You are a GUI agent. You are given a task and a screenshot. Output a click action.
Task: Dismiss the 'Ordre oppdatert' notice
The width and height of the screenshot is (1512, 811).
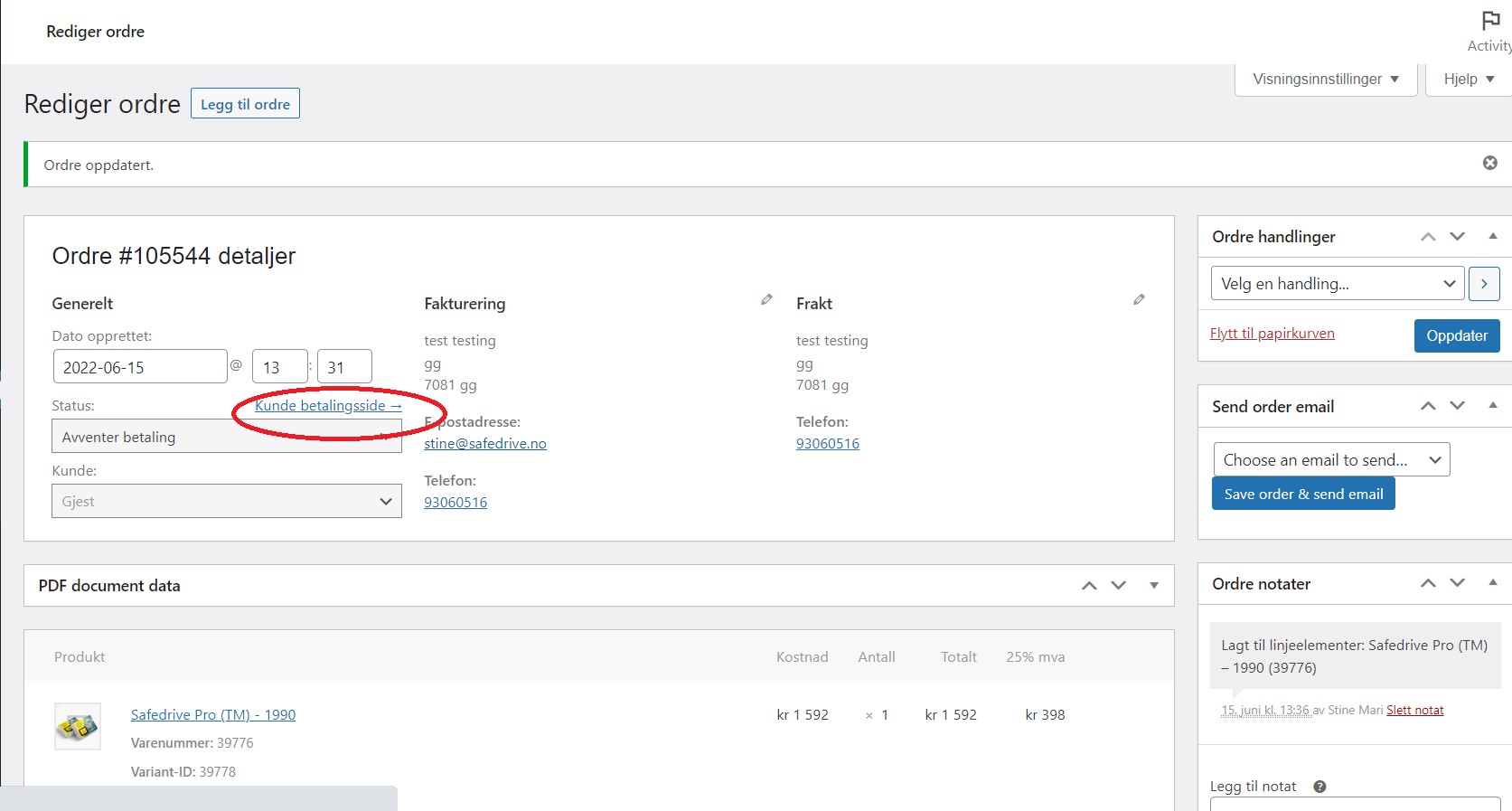pos(1489,163)
